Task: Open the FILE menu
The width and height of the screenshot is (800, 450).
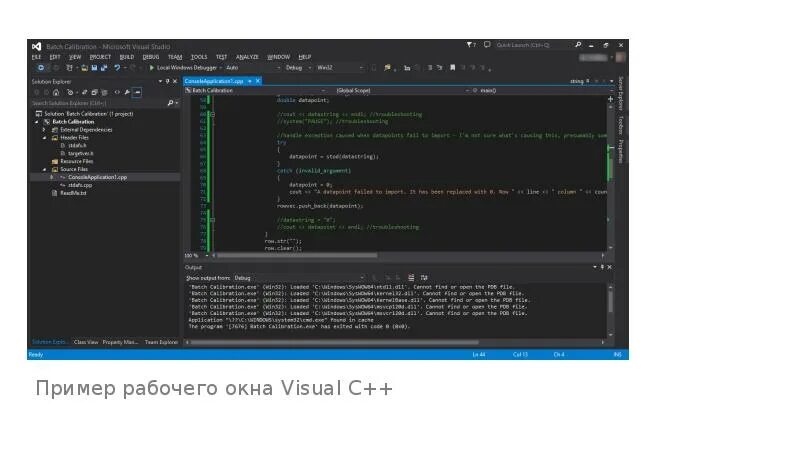Action: tap(36, 57)
